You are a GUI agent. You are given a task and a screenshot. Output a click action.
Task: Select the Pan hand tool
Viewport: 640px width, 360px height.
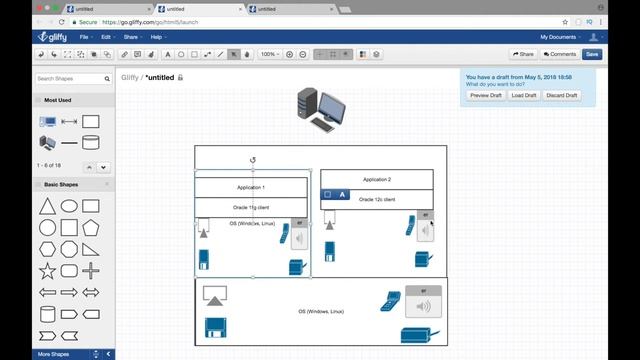247,54
